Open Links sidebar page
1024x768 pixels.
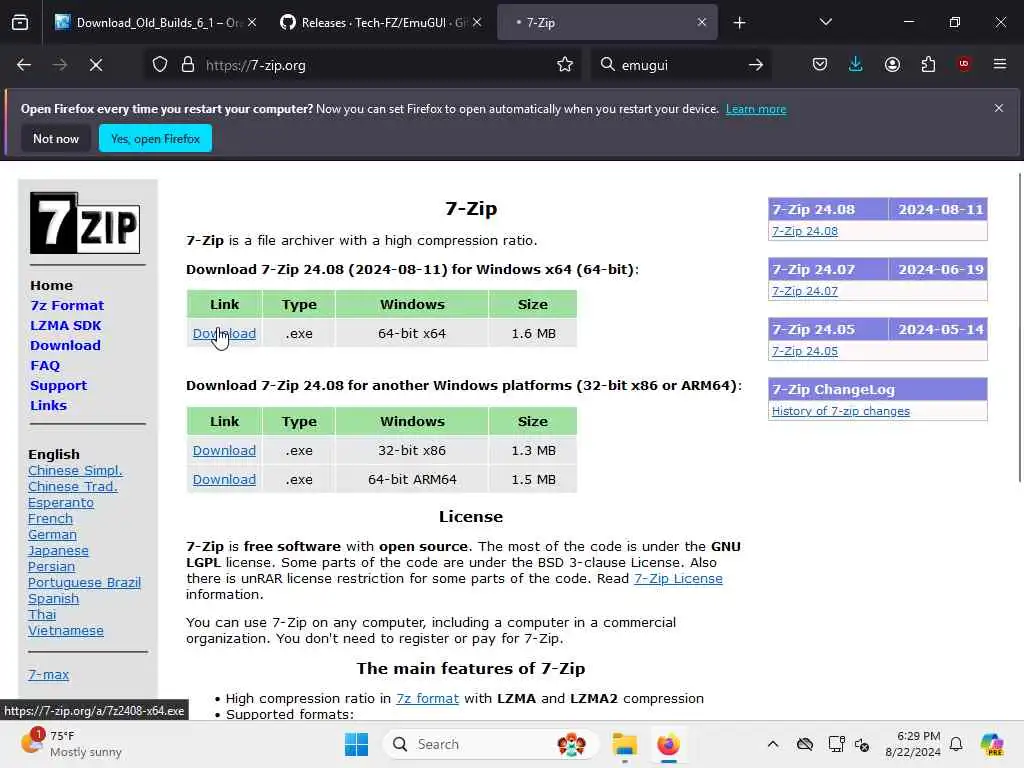tap(48, 406)
